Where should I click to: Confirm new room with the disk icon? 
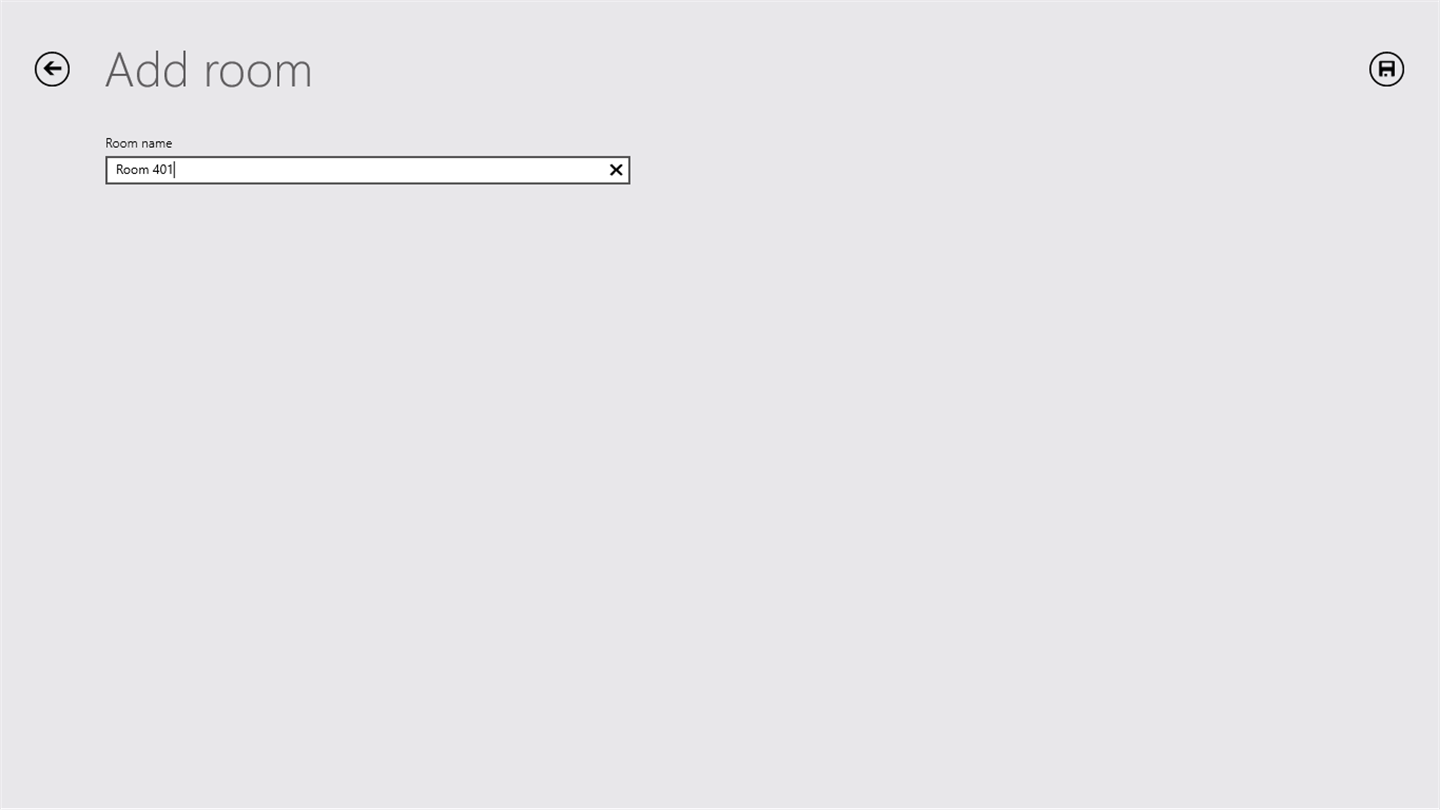tap(1386, 69)
